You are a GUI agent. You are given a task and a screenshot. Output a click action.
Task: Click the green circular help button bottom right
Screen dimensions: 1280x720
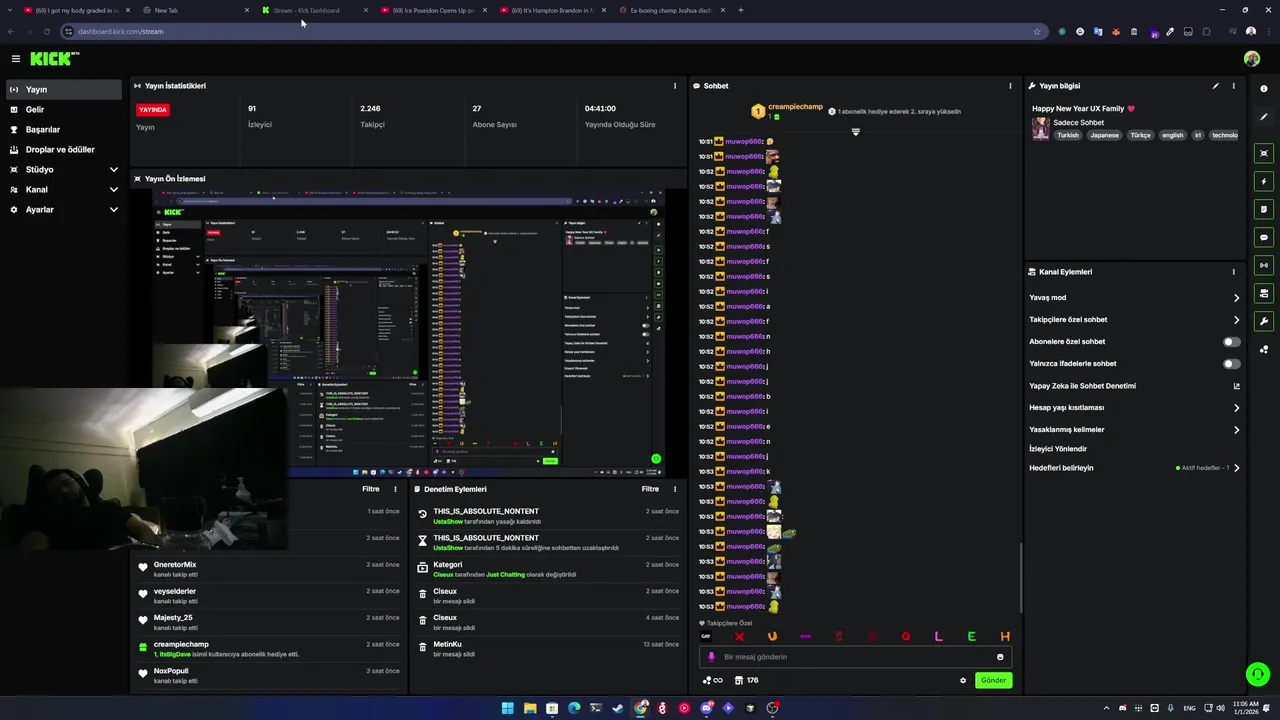tap(1257, 675)
